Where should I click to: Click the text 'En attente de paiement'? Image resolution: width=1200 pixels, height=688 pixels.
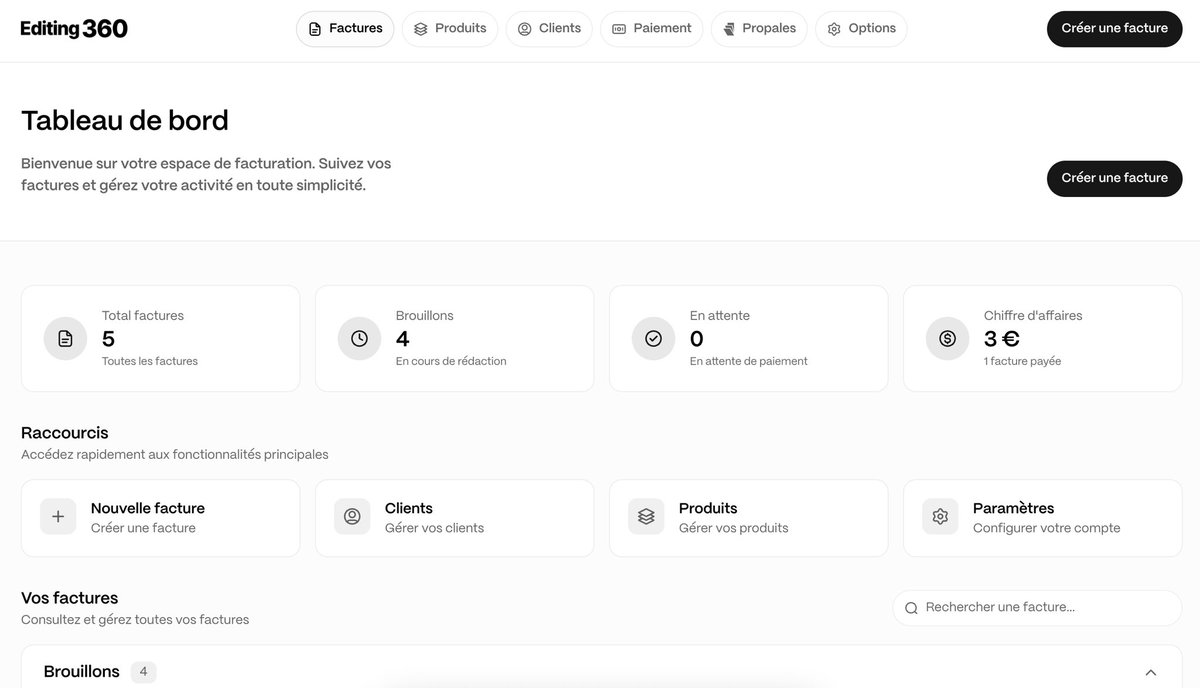[749, 361]
